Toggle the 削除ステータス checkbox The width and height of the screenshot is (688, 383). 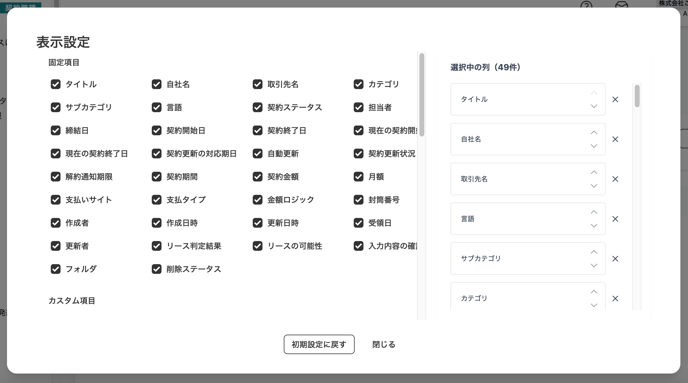tap(157, 269)
